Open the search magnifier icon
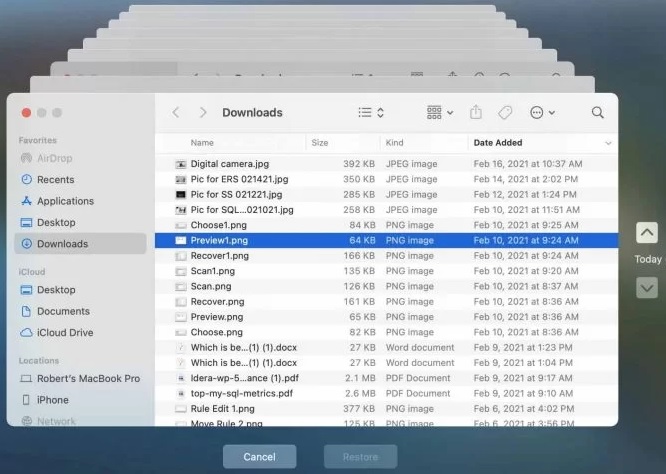666x474 pixels. point(597,113)
